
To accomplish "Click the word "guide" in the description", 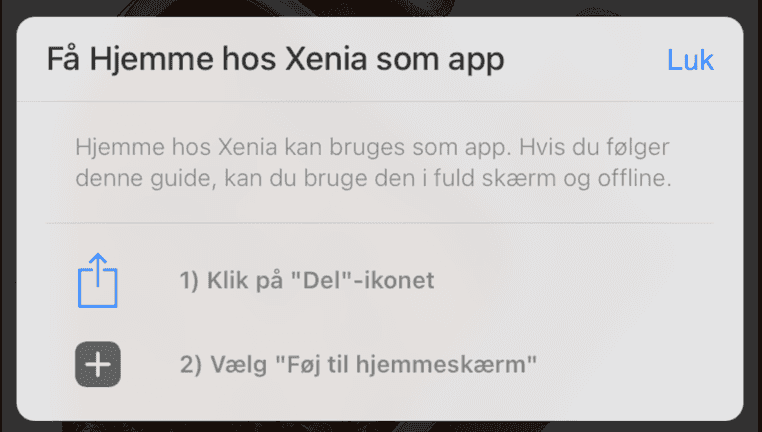I will point(182,179).
